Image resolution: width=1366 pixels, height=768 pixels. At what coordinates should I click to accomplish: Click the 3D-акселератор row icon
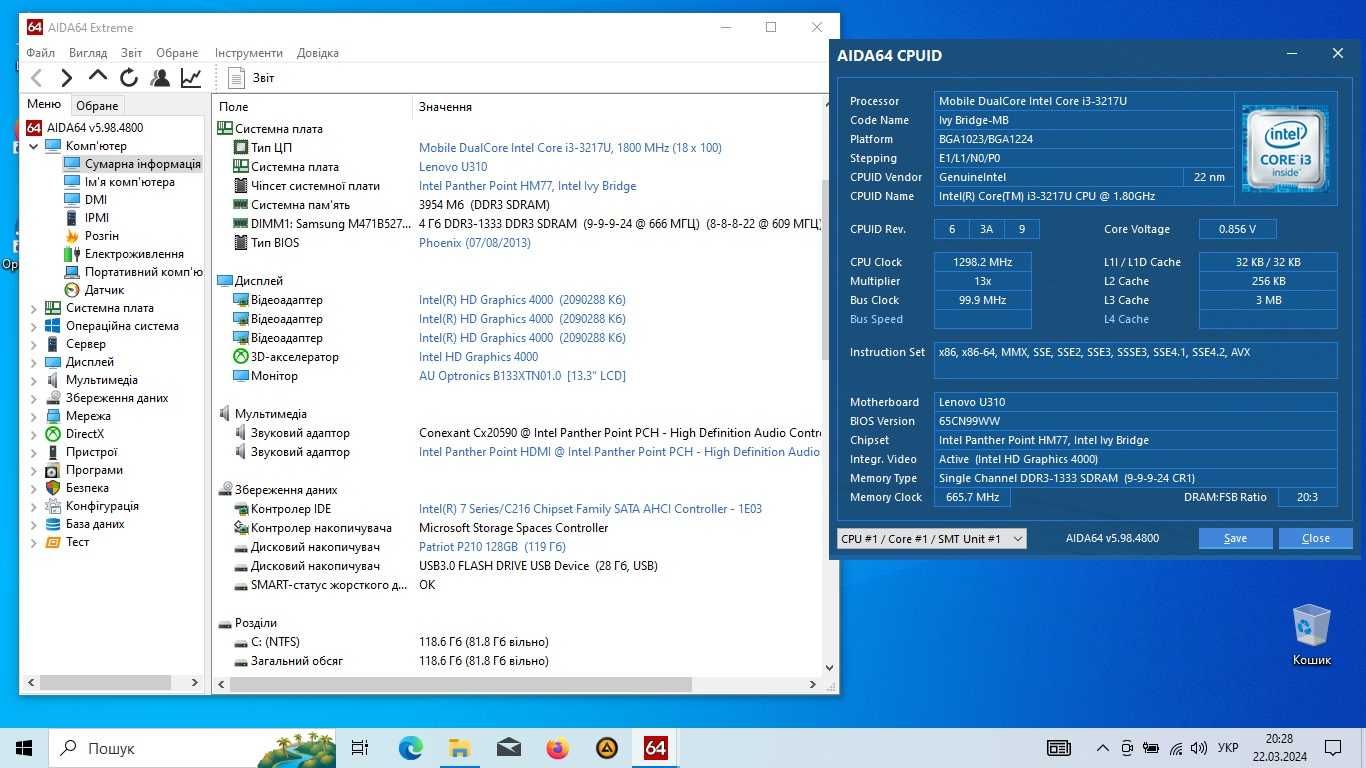tap(241, 357)
